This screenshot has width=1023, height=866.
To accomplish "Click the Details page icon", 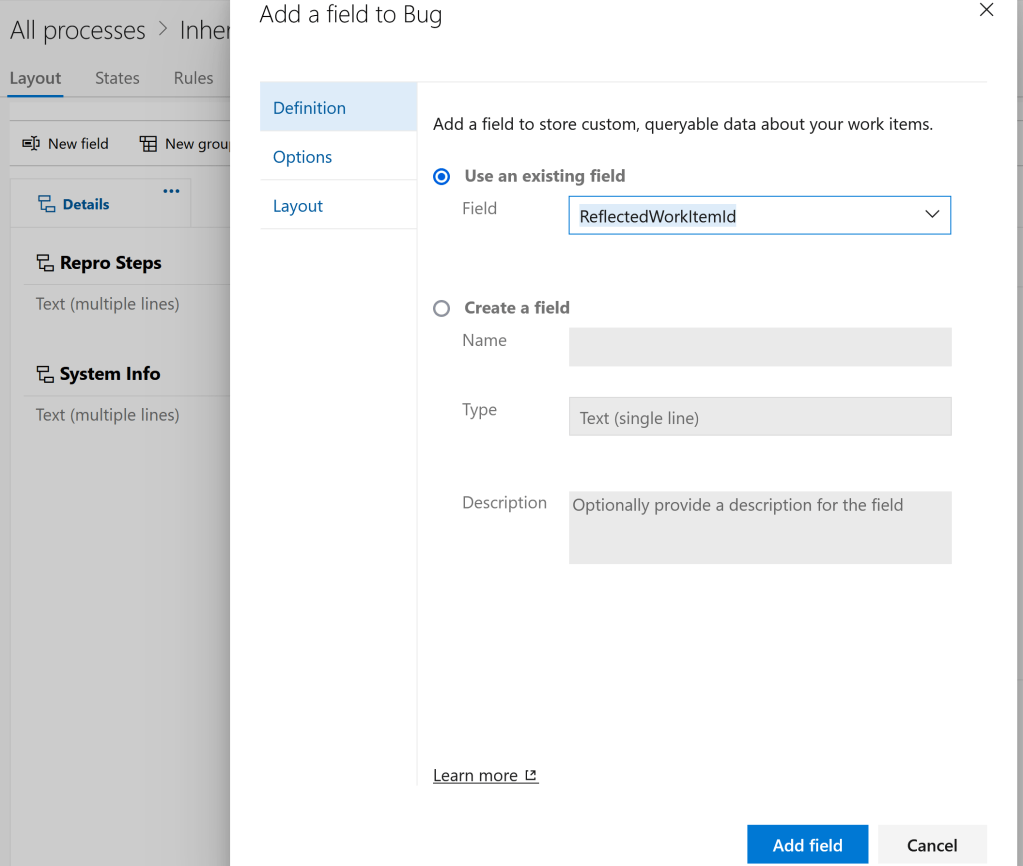I will point(46,204).
